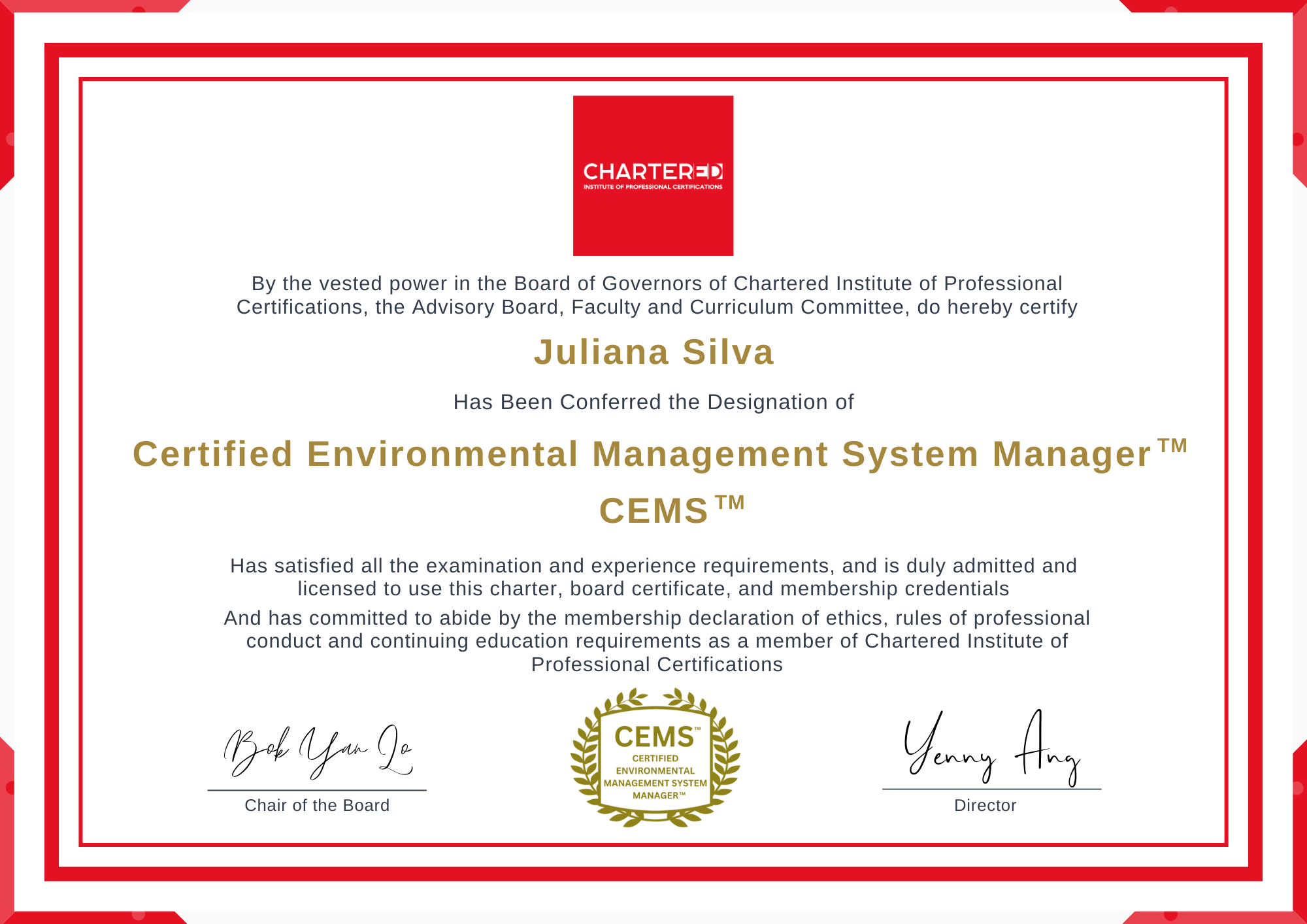This screenshot has height=924, width=1307.
Task: Click 'Certified Environmental Management System Manager' title
Action: [x=660, y=454]
